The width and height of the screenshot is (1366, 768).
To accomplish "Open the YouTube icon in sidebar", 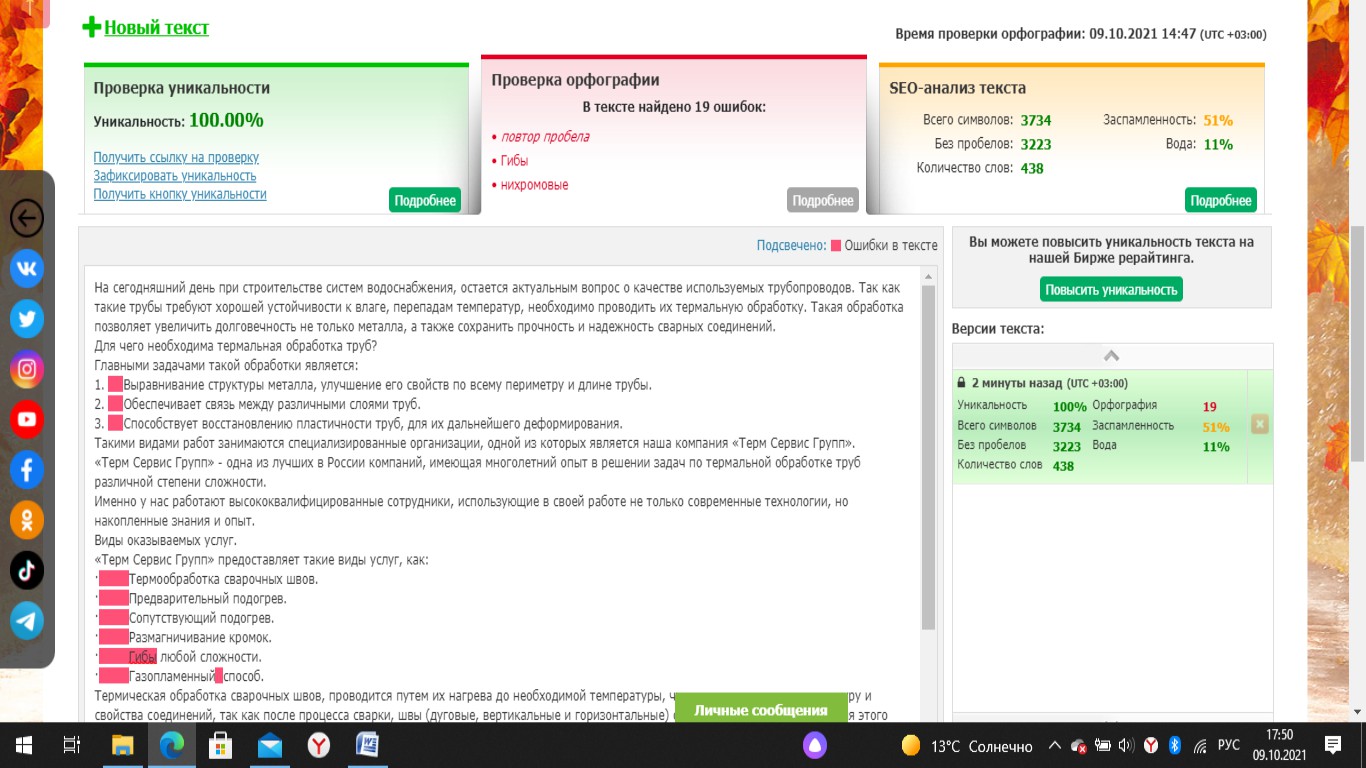I will point(27,419).
